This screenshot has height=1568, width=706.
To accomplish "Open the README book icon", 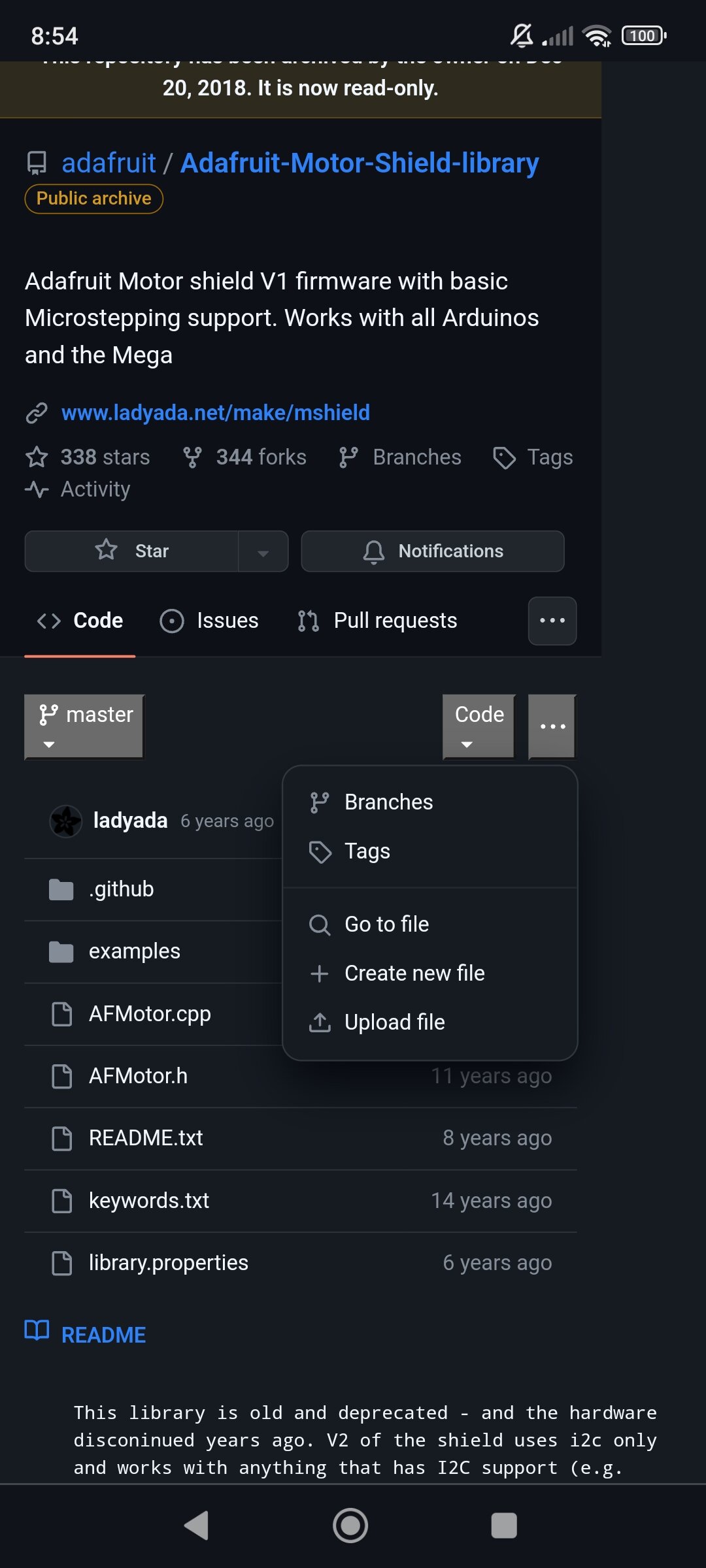I will click(x=37, y=1330).
